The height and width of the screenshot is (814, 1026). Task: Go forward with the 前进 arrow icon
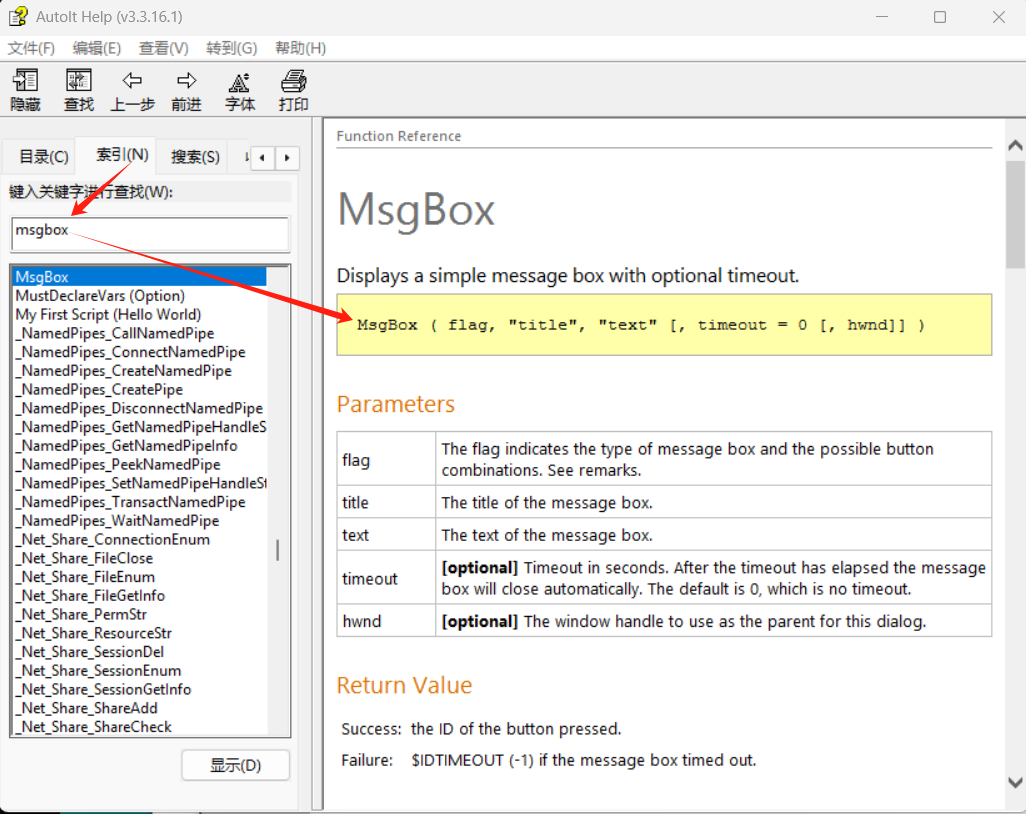point(186,90)
